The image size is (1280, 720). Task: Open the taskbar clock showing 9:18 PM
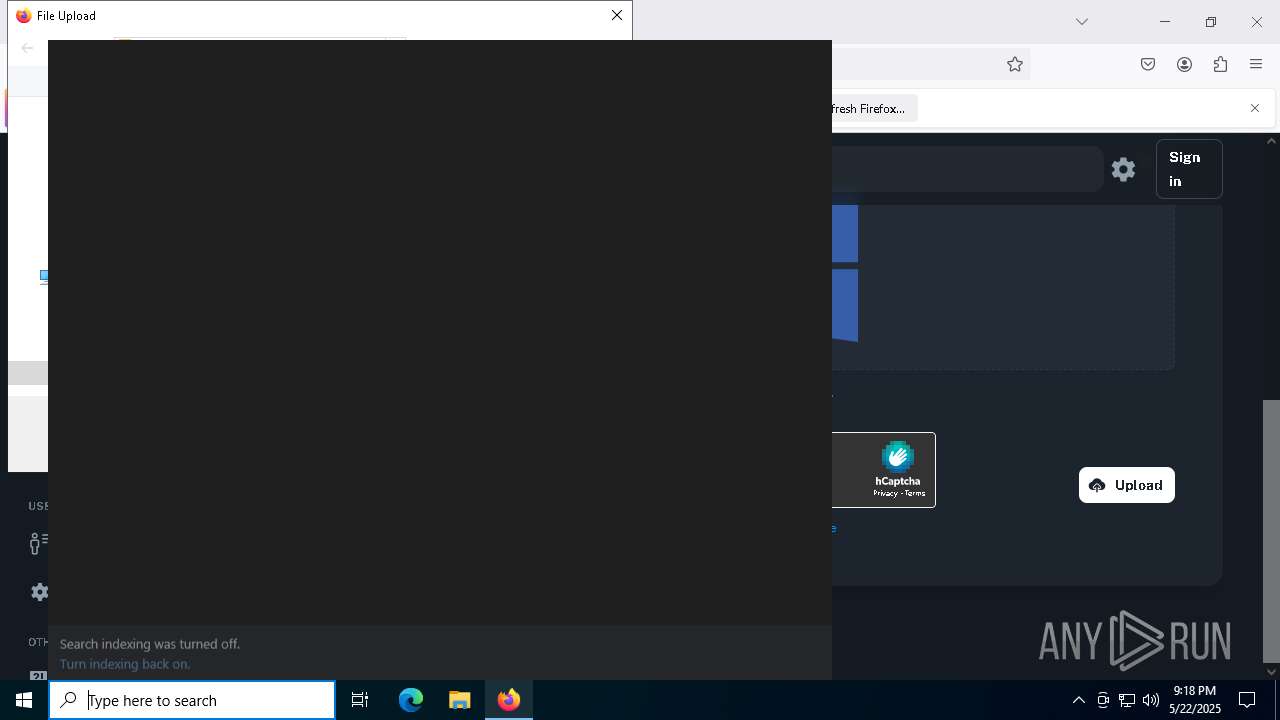[x=1195, y=700]
